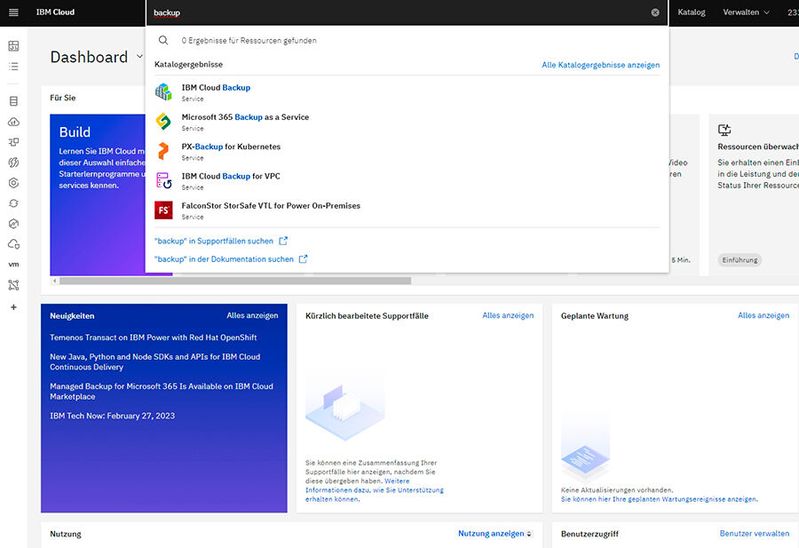
Task: Open FalconStor StorSafe VTL for Power On-Premises
Action: 271,206
